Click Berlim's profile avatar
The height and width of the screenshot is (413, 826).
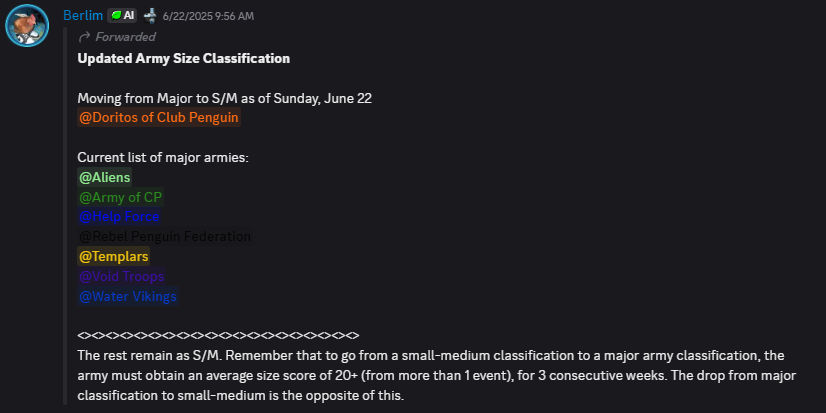coord(27,25)
